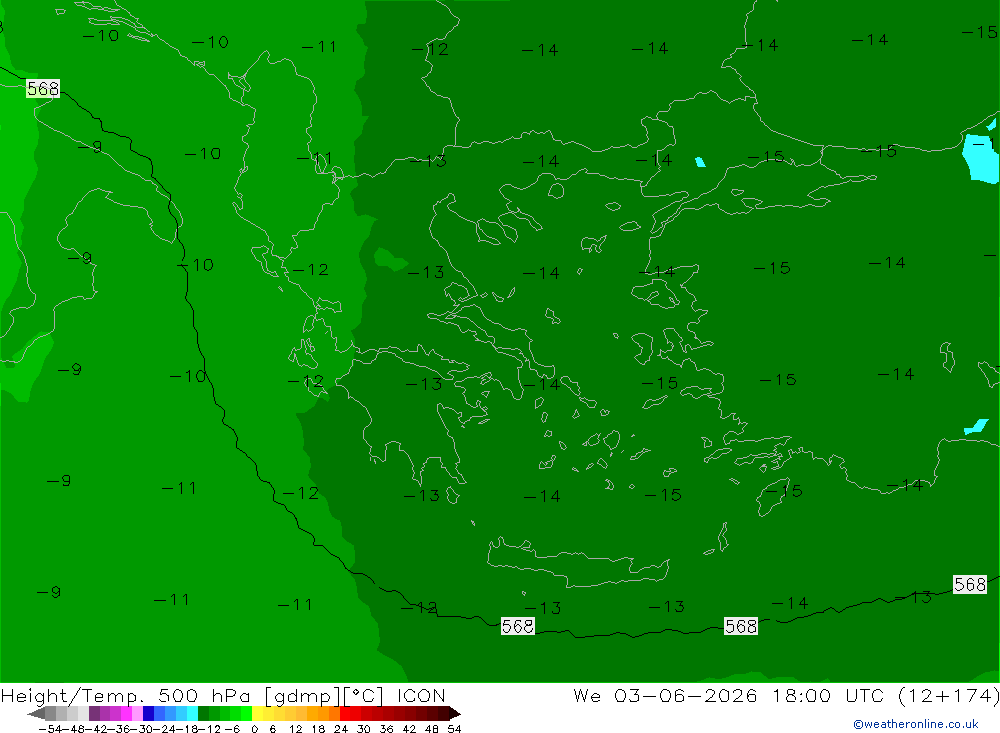Click the We 03-06-2026 forecast date
Image resolution: width=1000 pixels, height=733 pixels.
pos(665,695)
